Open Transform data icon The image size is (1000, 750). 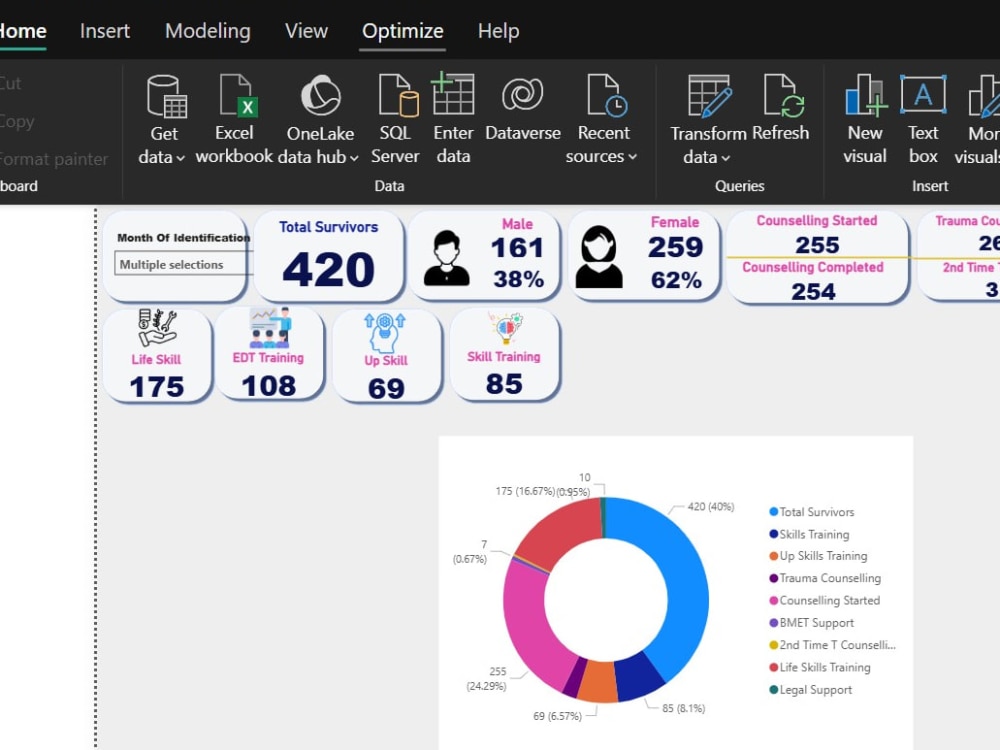709,96
